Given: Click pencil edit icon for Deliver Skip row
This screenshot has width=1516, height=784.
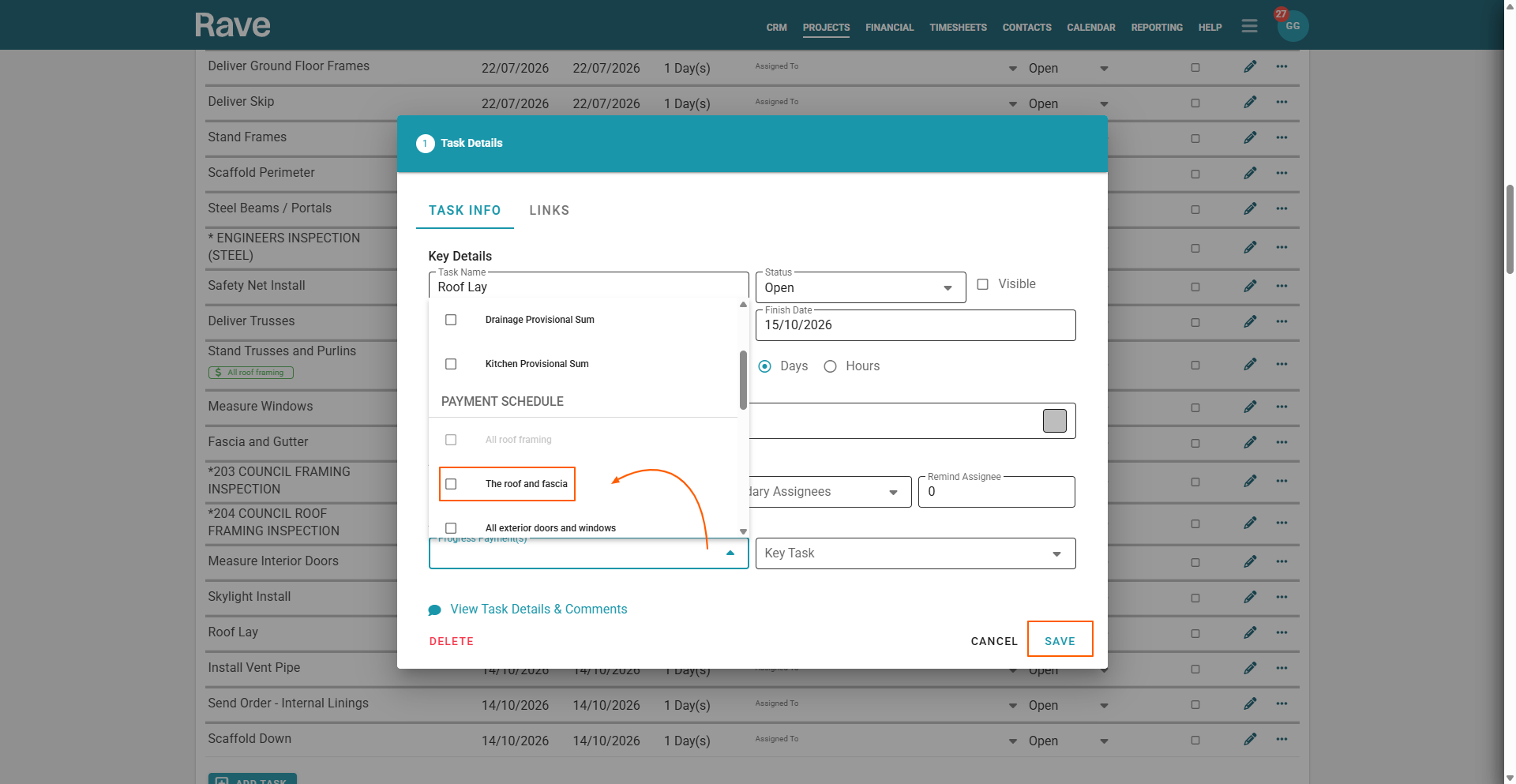Looking at the screenshot, I should tap(1250, 102).
